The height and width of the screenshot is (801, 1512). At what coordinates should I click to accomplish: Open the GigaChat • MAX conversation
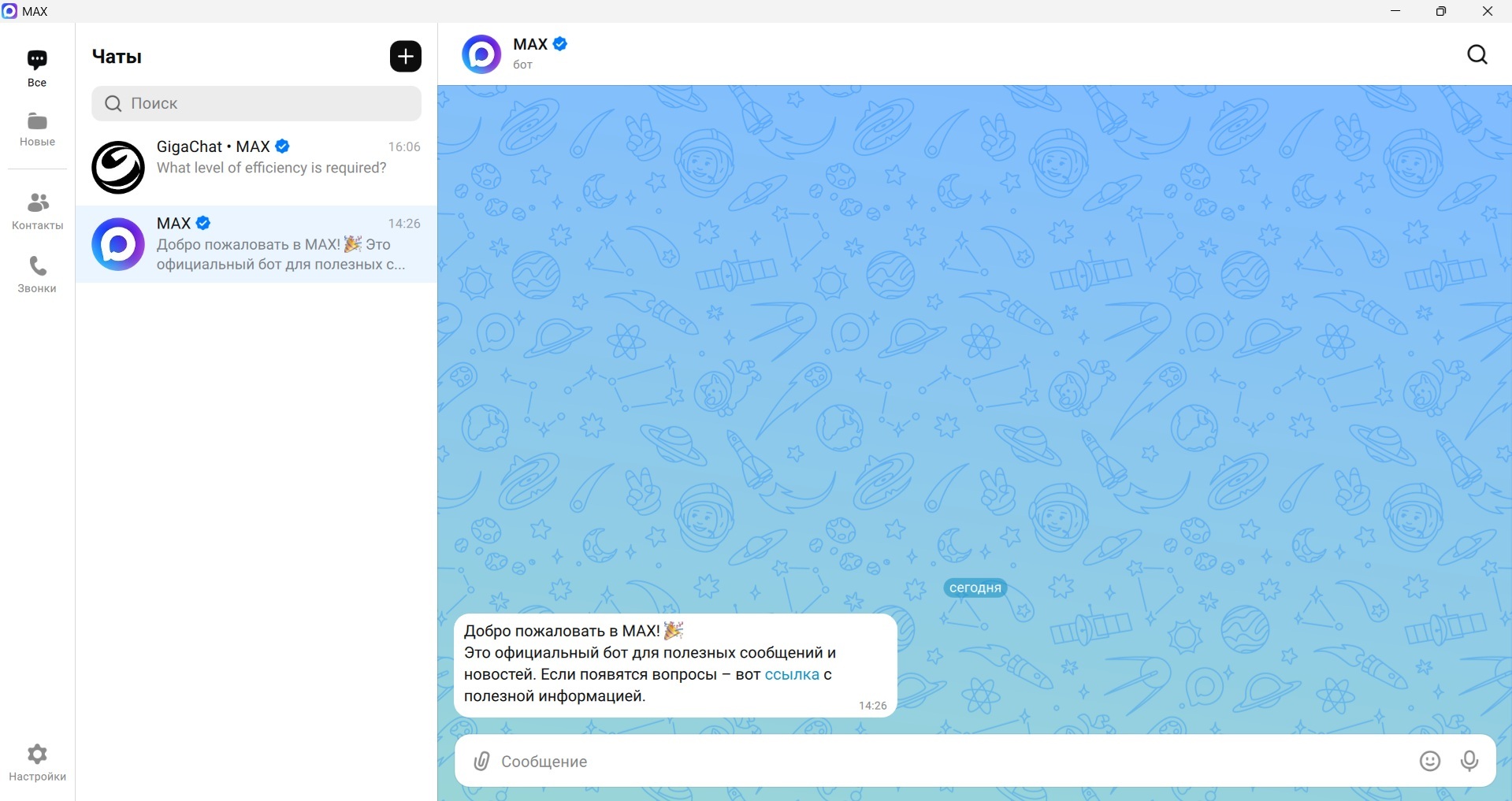(x=257, y=167)
